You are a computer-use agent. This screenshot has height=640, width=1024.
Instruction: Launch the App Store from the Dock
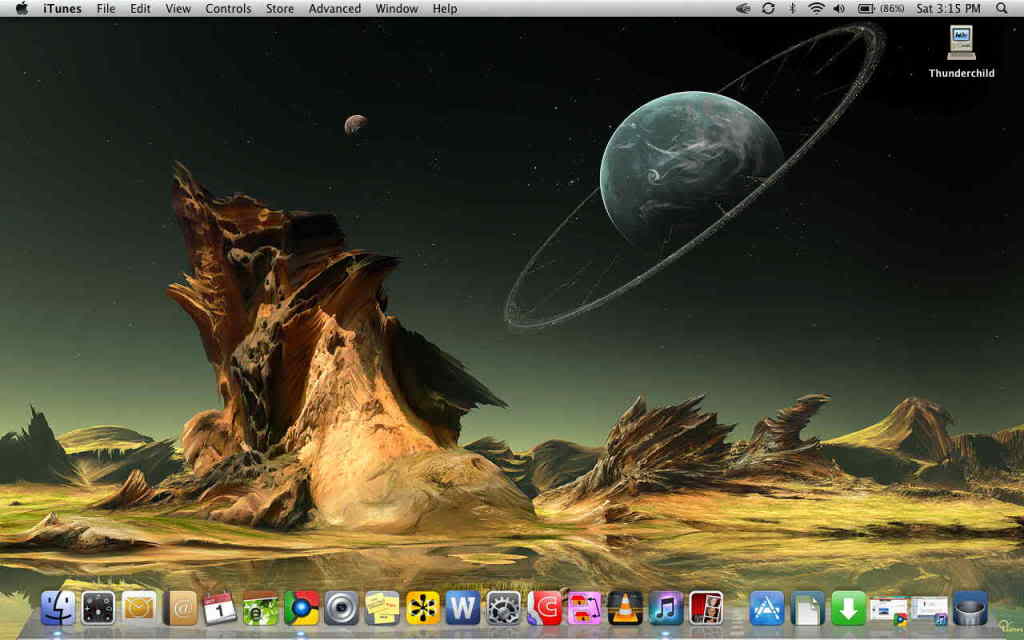click(767, 607)
